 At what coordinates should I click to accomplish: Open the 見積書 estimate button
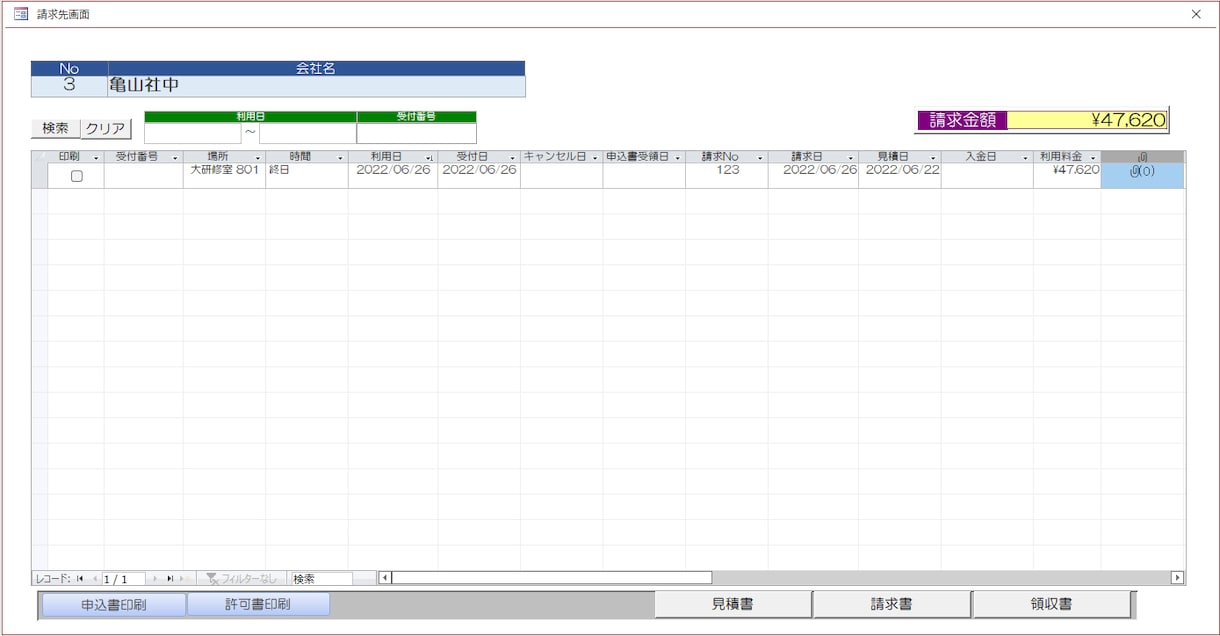[733, 604]
